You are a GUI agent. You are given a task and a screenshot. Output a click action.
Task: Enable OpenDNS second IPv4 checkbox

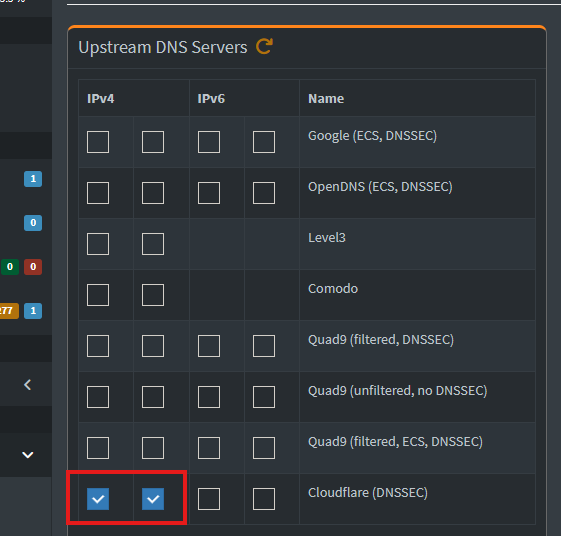[x=153, y=193]
